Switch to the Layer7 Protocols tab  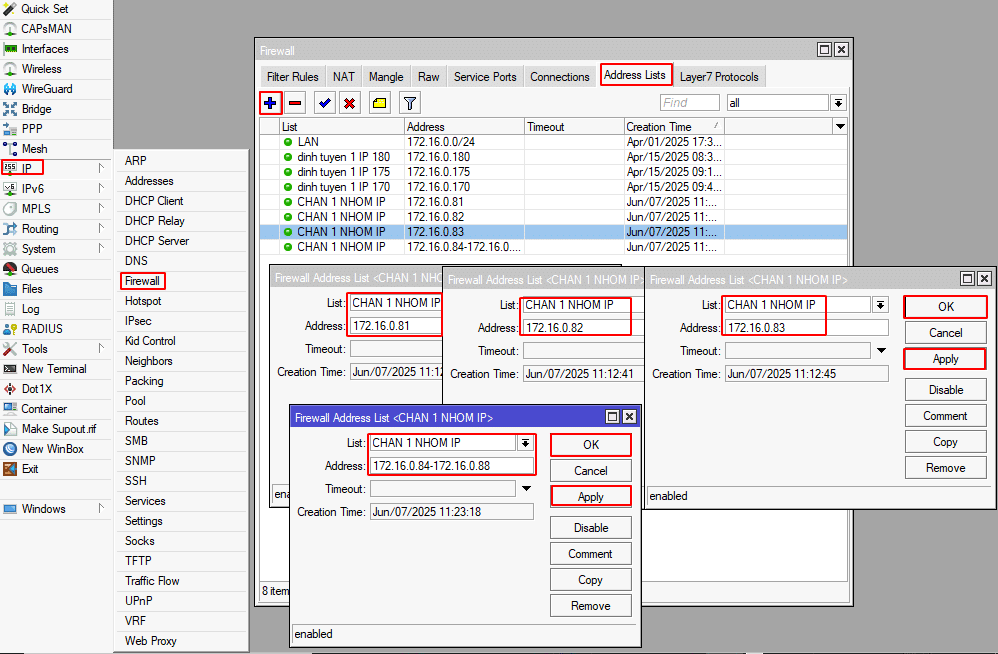click(719, 77)
